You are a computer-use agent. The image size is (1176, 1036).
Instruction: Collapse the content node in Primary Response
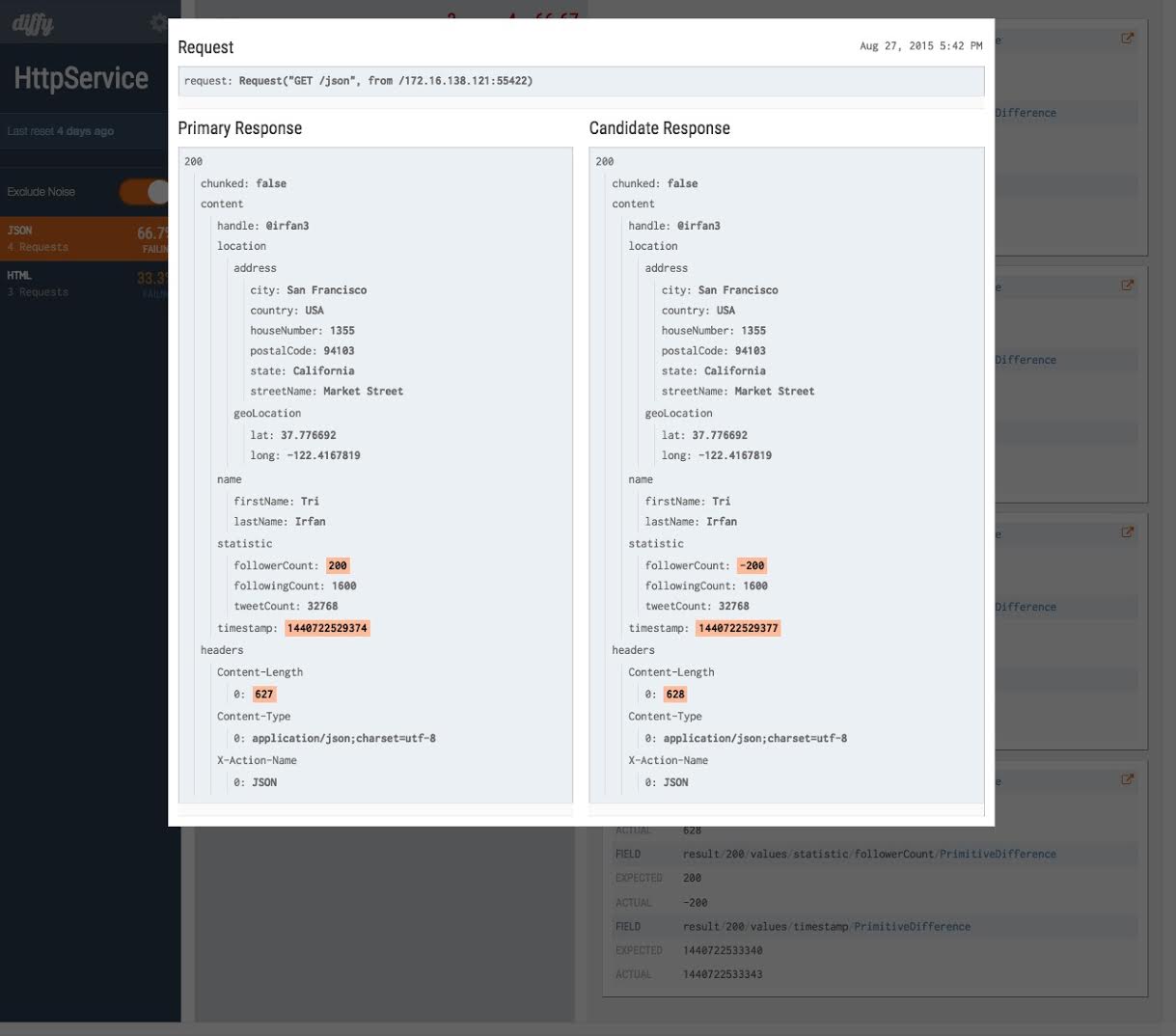(x=222, y=204)
